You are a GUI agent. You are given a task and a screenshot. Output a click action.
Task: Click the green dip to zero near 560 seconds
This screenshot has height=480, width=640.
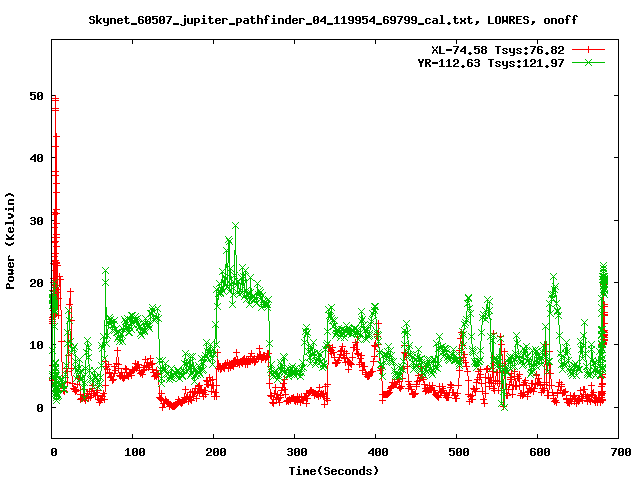pyautogui.click(x=504, y=407)
